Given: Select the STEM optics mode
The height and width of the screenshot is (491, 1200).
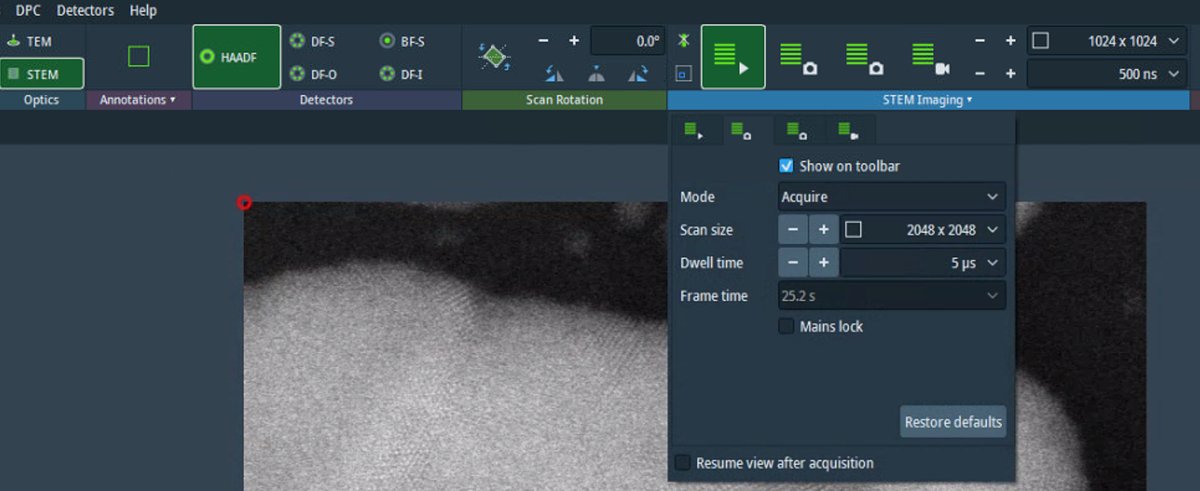Looking at the screenshot, I should click(41, 74).
